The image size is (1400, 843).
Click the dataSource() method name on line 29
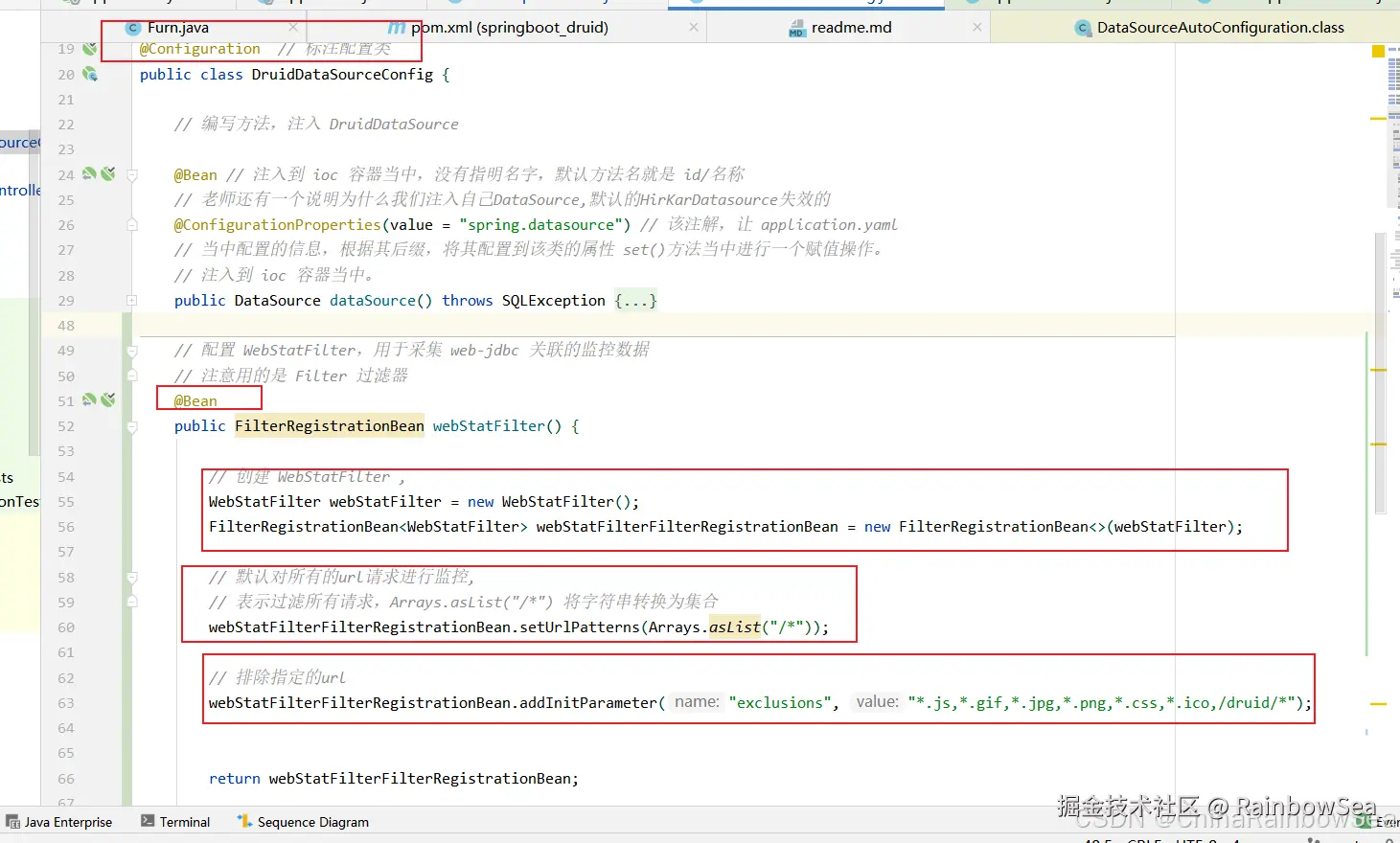[x=373, y=301]
